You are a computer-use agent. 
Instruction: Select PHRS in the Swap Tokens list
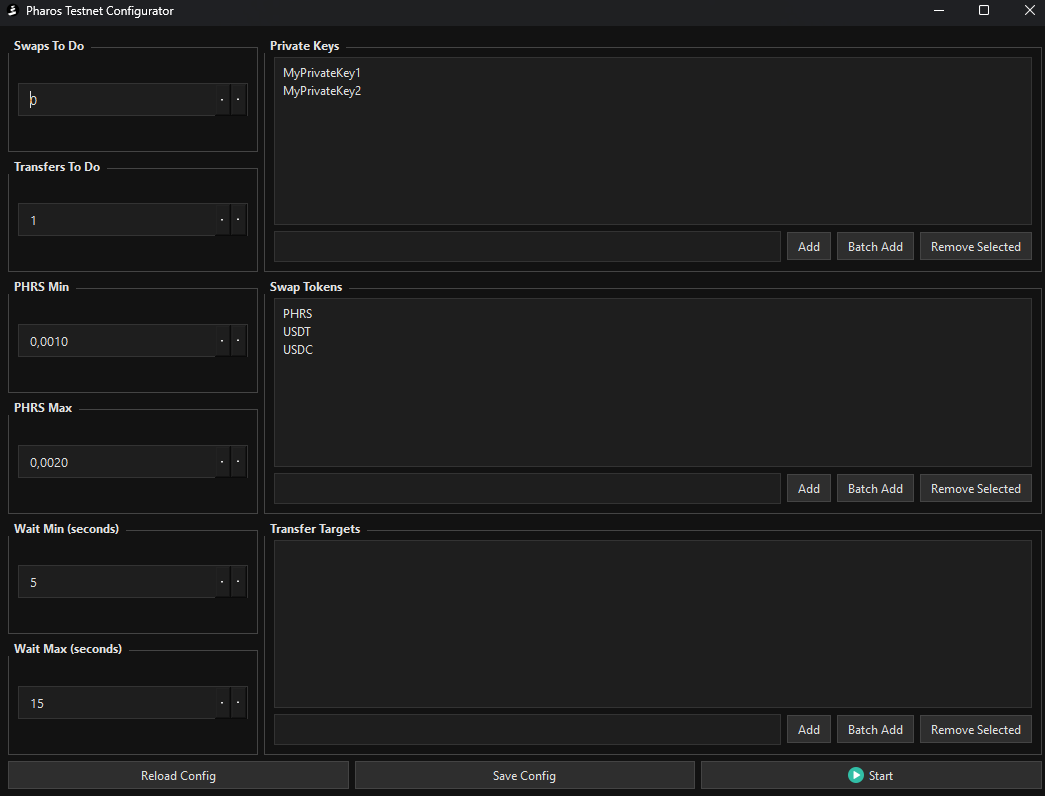(297, 313)
